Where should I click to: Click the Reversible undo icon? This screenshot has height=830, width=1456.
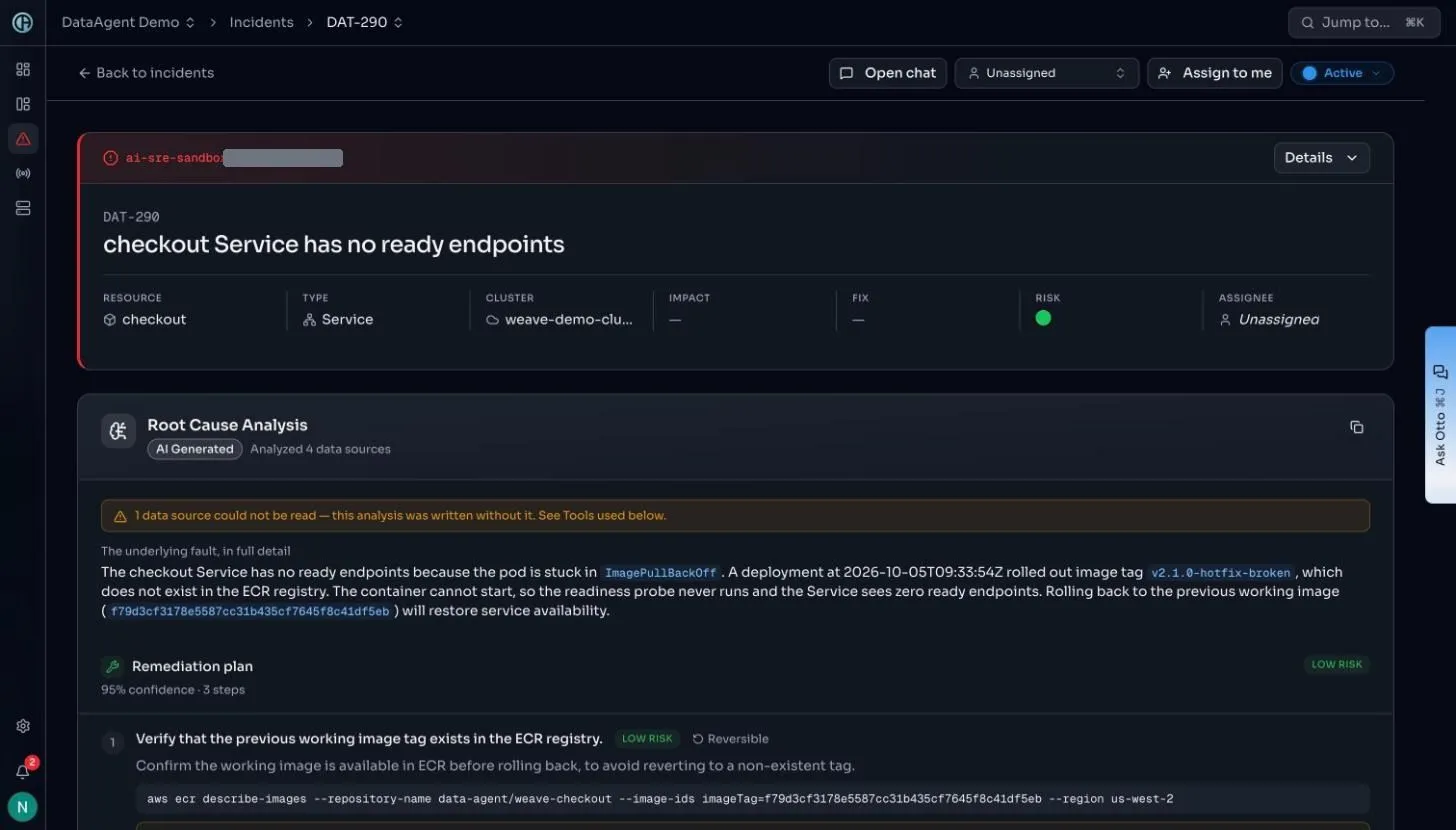tap(698, 739)
